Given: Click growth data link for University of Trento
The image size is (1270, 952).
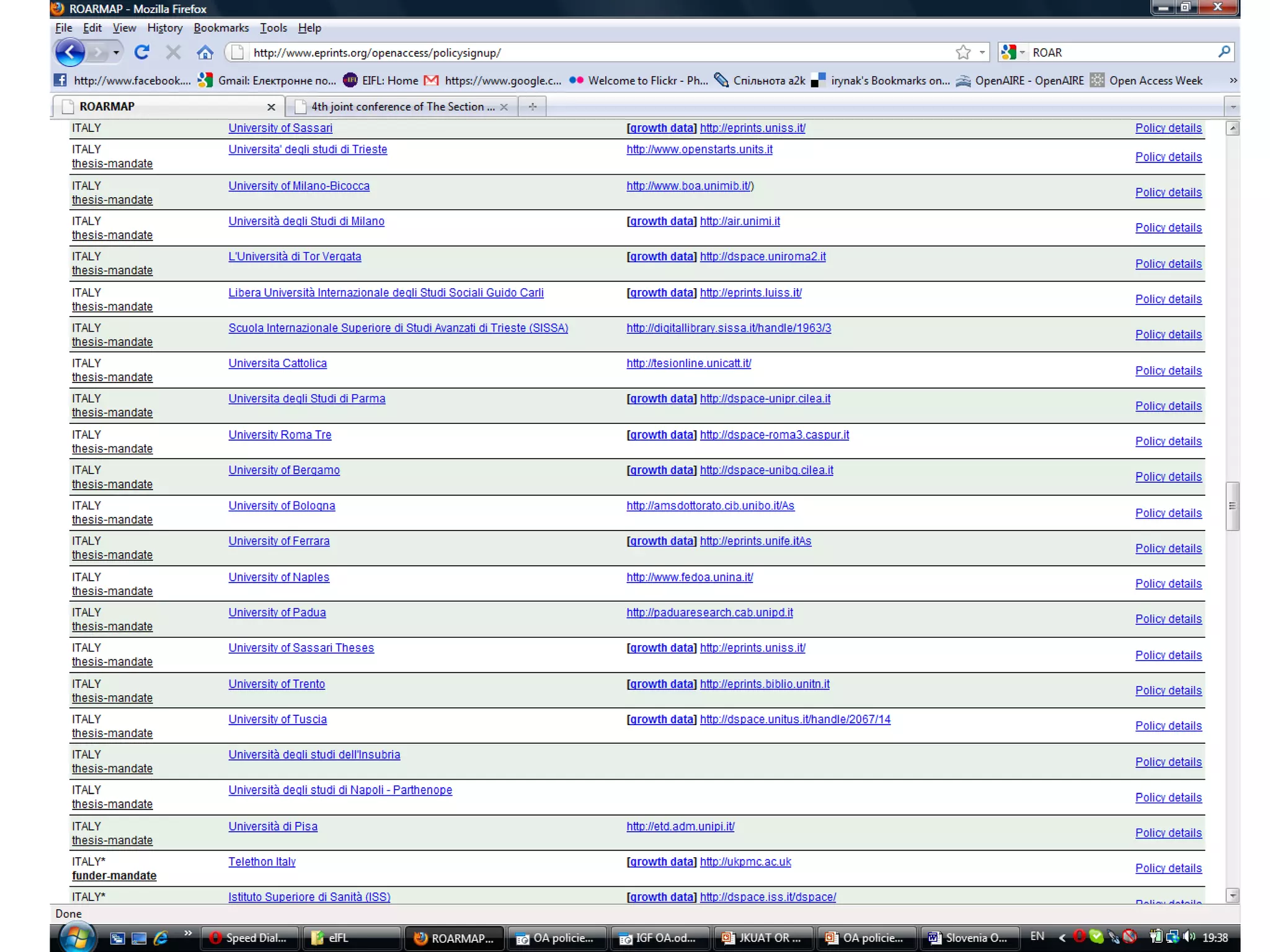Looking at the screenshot, I should point(662,684).
